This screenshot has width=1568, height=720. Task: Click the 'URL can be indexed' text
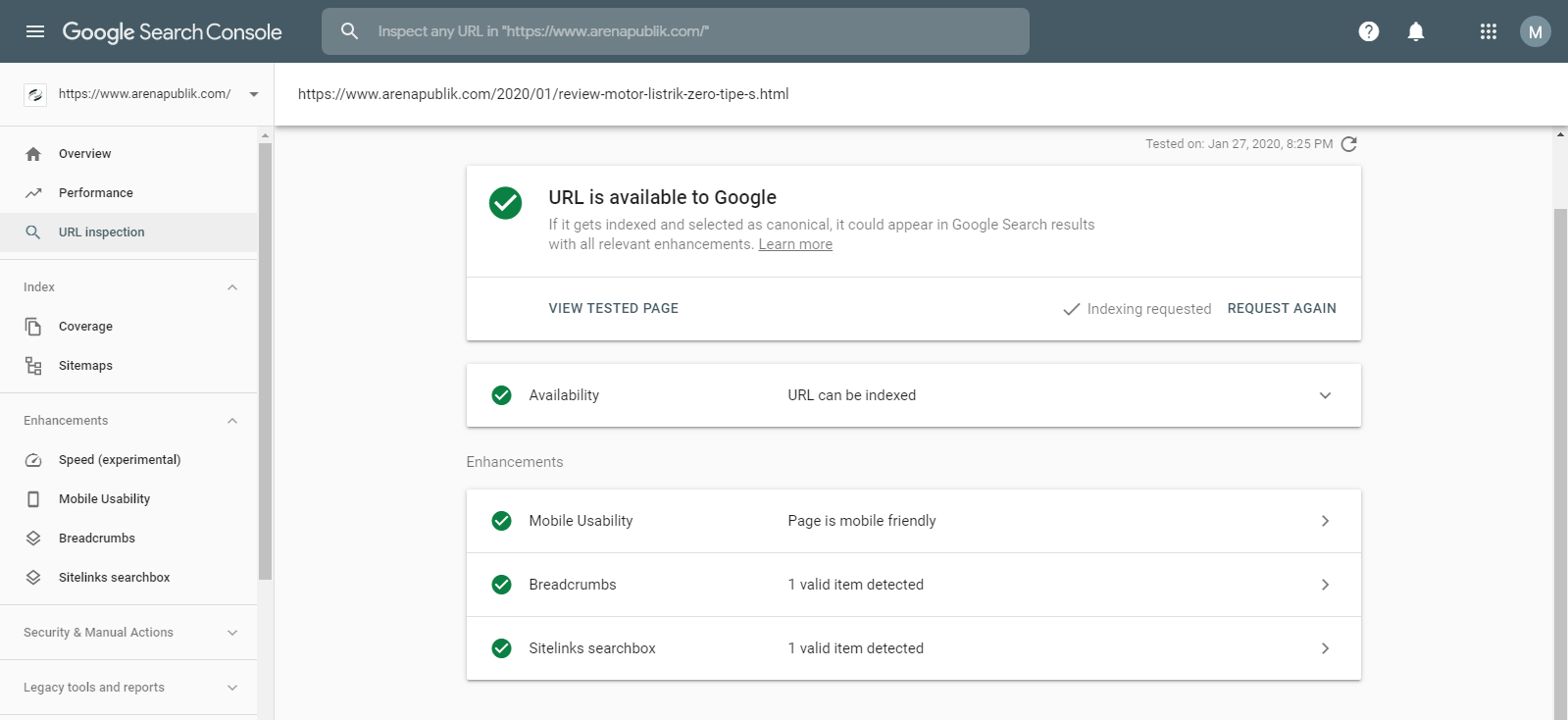tap(852, 395)
